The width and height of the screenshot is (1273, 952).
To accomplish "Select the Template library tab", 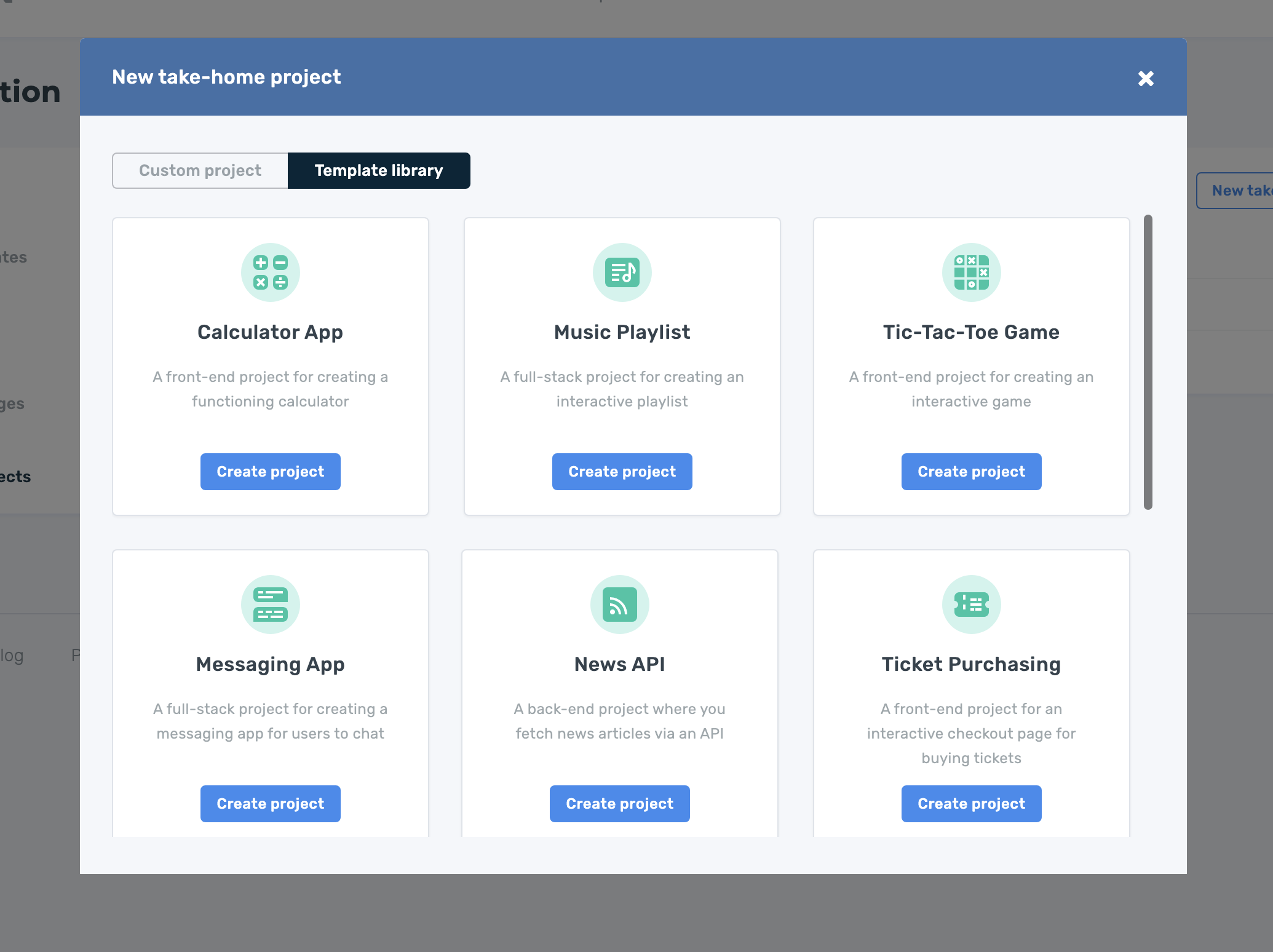I will (x=379, y=170).
